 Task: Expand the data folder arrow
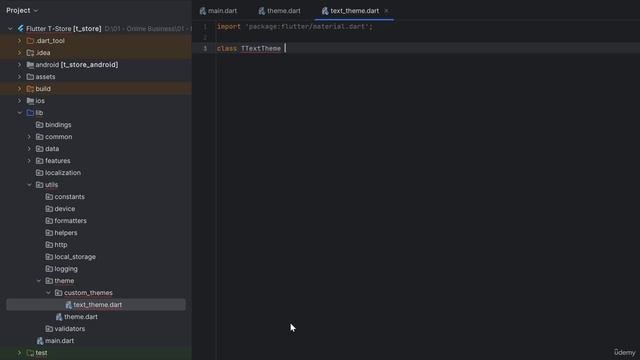pos(29,149)
